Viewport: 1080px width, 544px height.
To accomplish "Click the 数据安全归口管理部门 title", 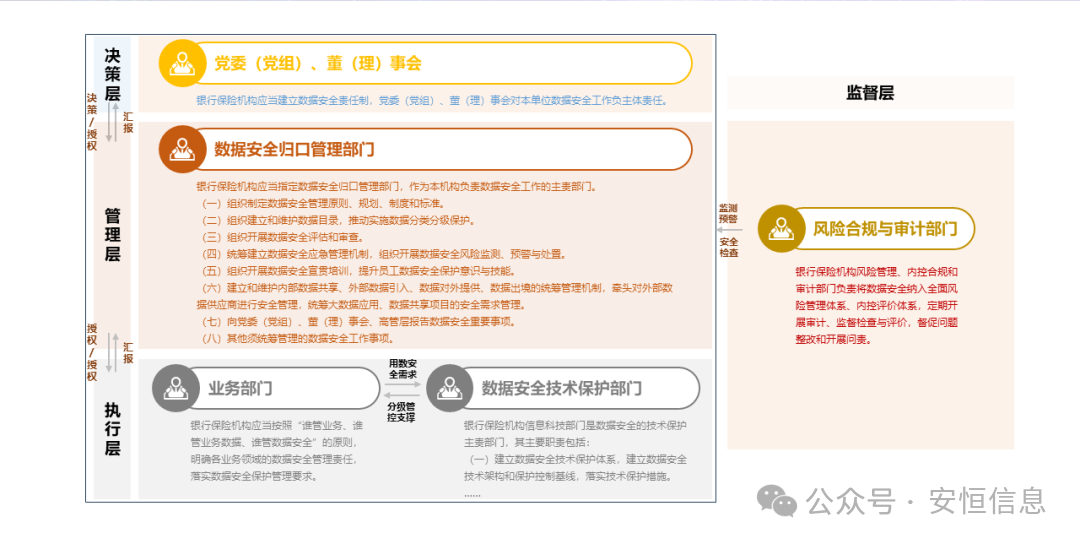I will pyautogui.click(x=294, y=149).
